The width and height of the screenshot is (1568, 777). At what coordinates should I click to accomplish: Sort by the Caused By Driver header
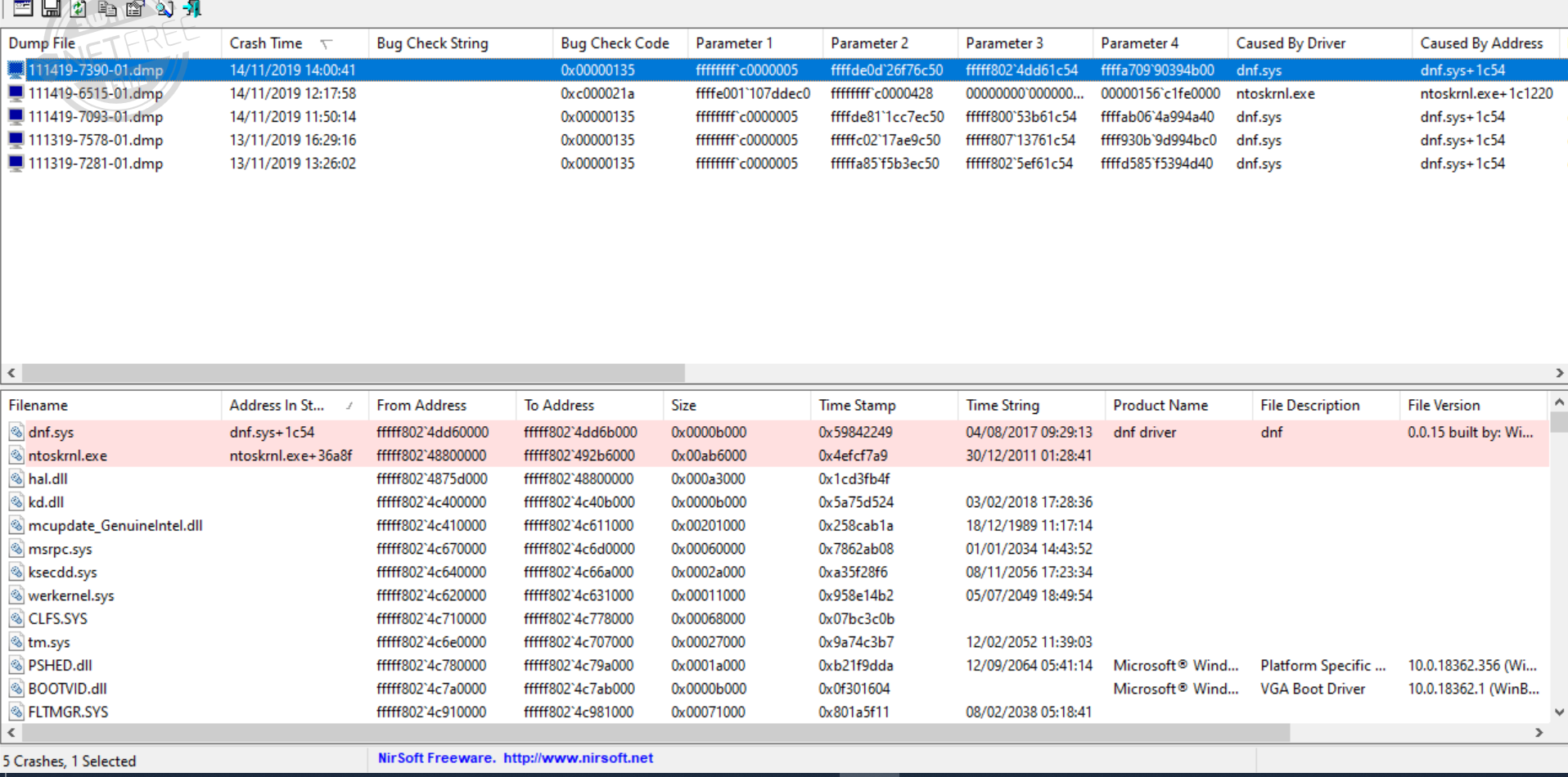tap(1320, 43)
